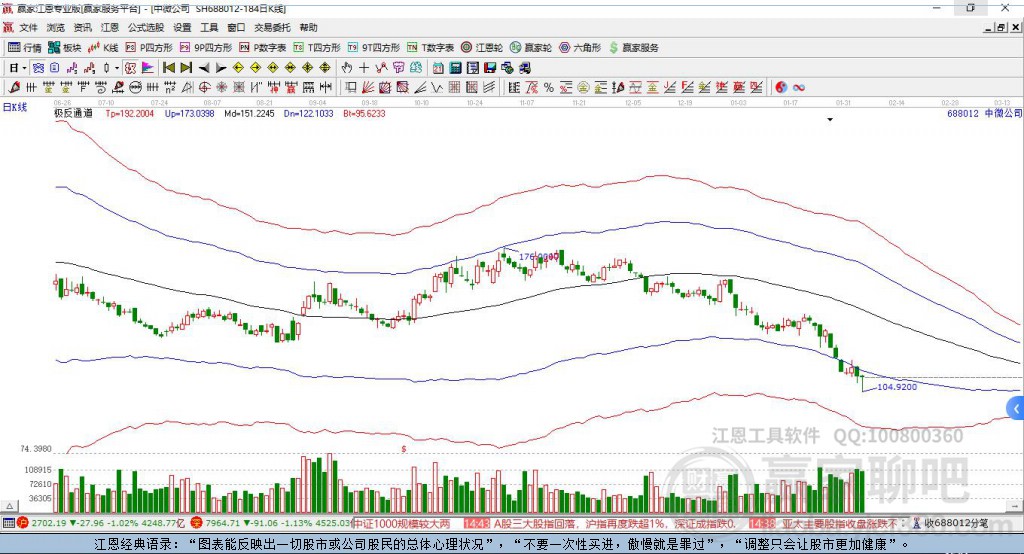The height and width of the screenshot is (554, 1024).
Task: Click the 极反通道 indicator label
Action: (73, 114)
